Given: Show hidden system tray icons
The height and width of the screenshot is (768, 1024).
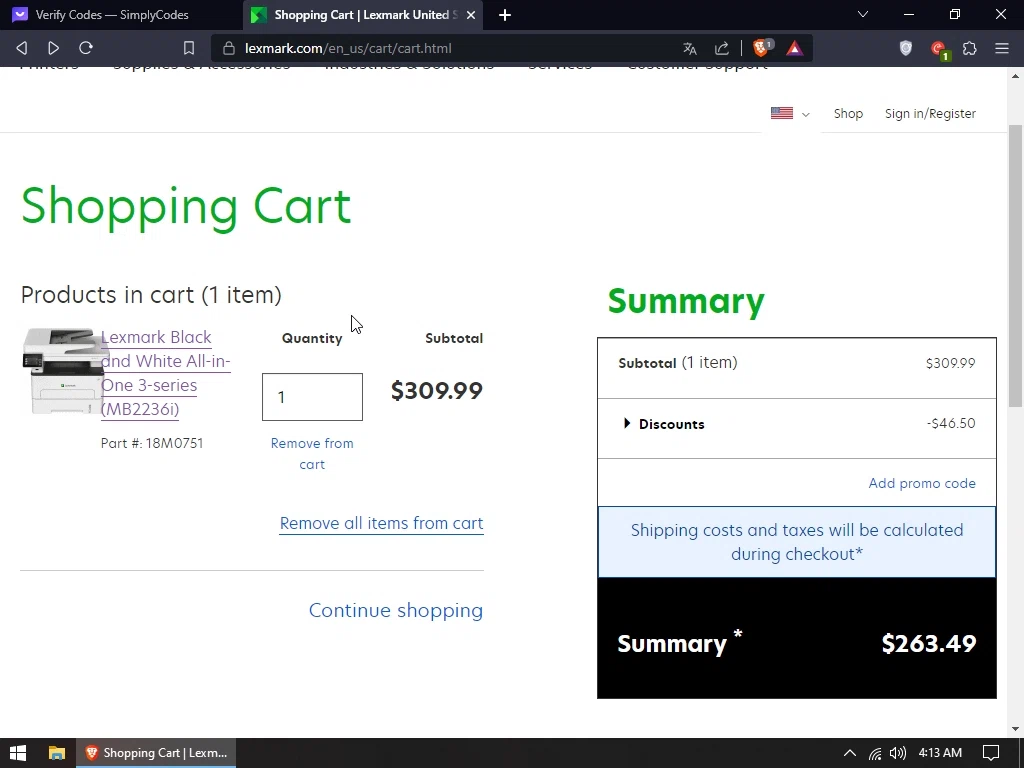Looking at the screenshot, I should coord(850,753).
